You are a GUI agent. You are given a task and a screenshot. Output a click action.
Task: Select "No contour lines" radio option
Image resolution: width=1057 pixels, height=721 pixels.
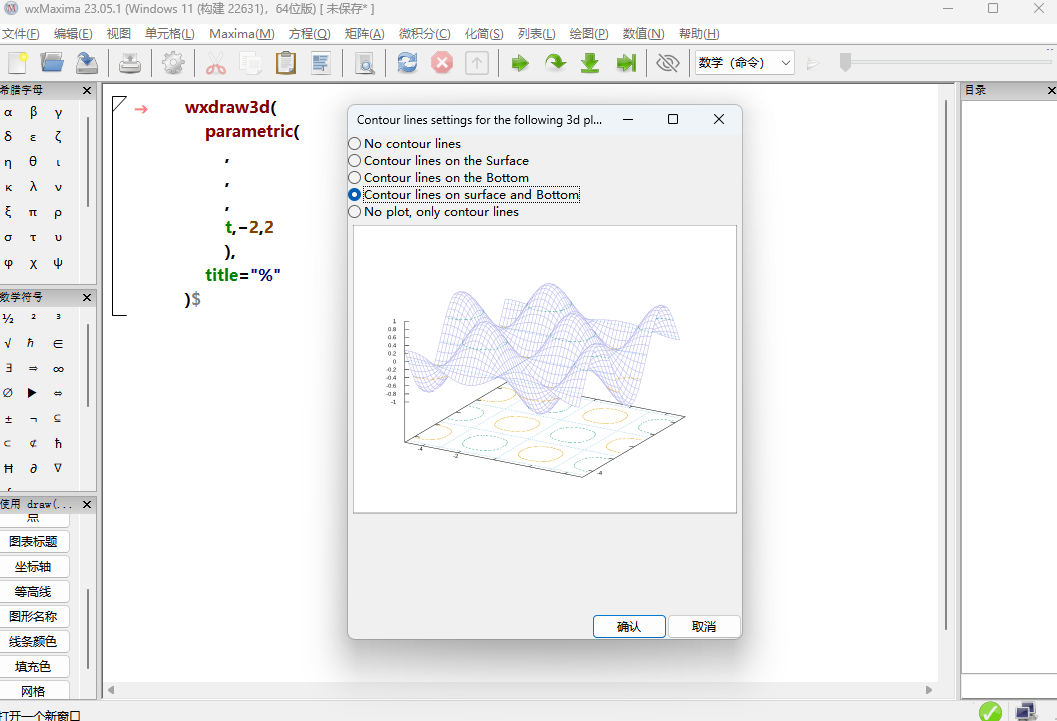click(355, 144)
